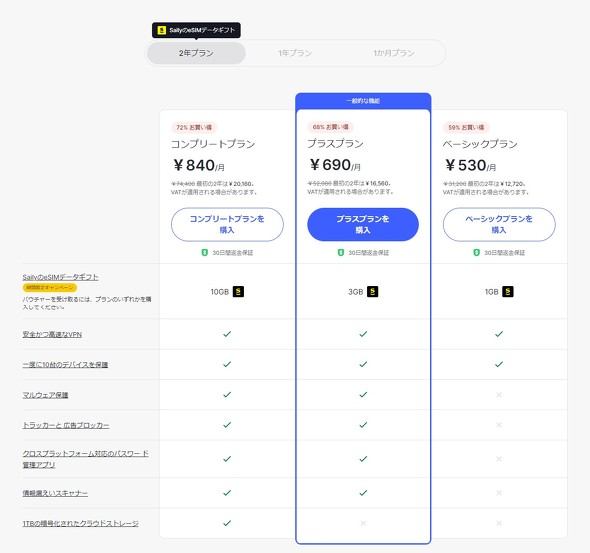Click the 情報漏えいスキャナー checkmark in コンプリートプラン column
This screenshot has width=590, height=553.
pos(227,493)
